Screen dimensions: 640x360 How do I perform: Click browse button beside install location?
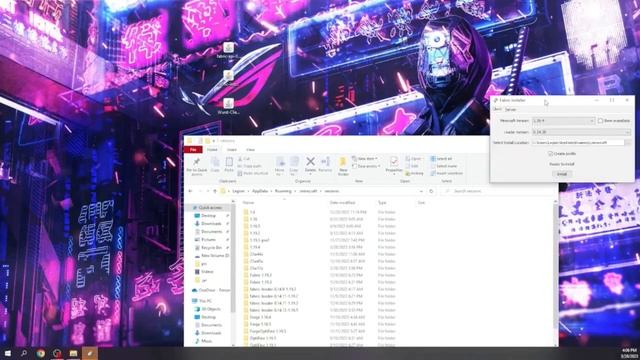(628, 142)
